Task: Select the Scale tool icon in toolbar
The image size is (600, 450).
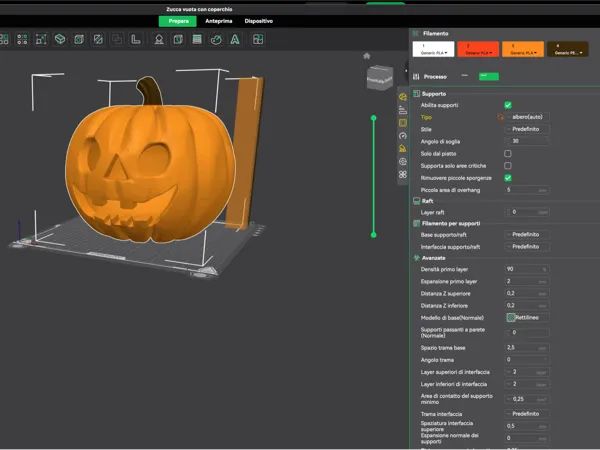Action: (41, 39)
